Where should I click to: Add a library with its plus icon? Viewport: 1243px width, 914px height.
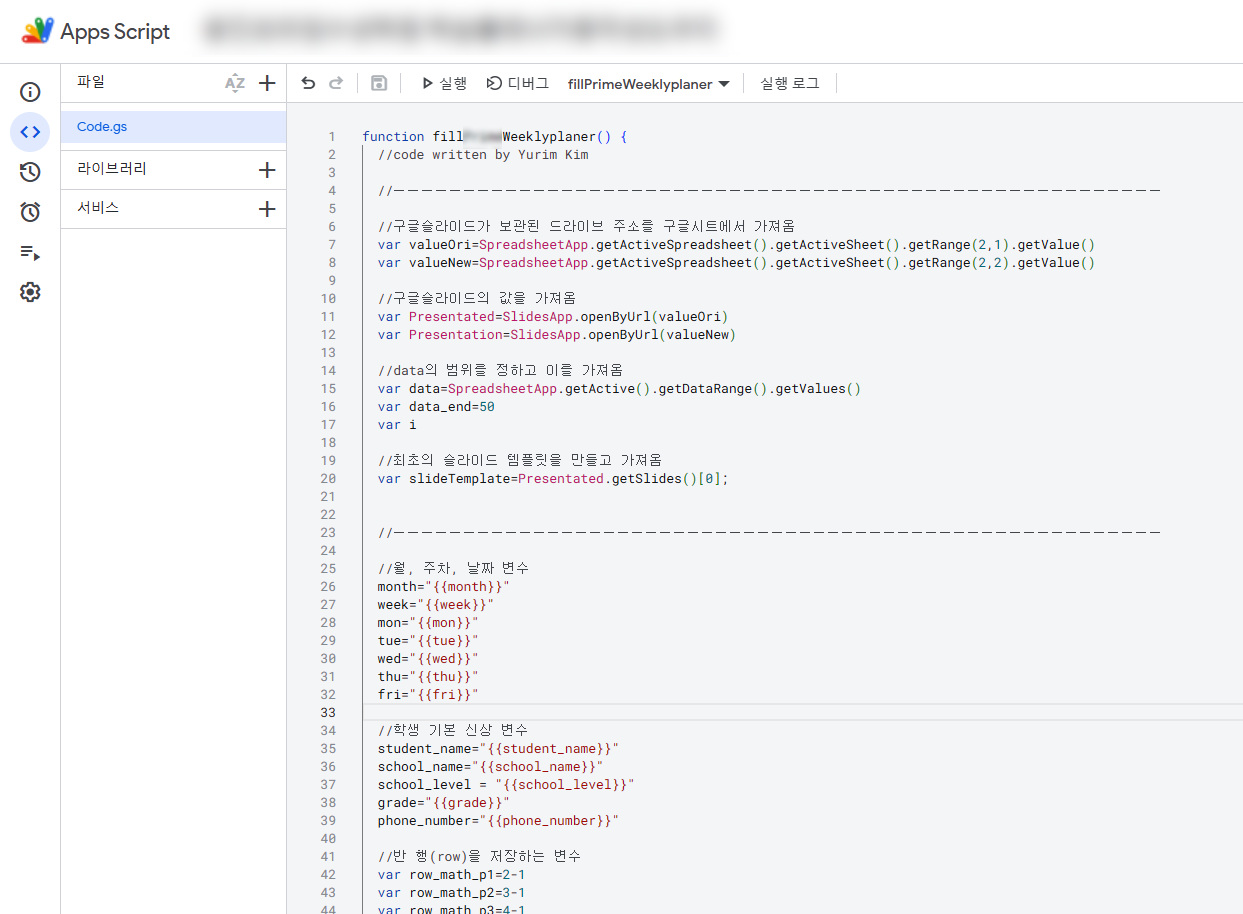[x=267, y=169]
